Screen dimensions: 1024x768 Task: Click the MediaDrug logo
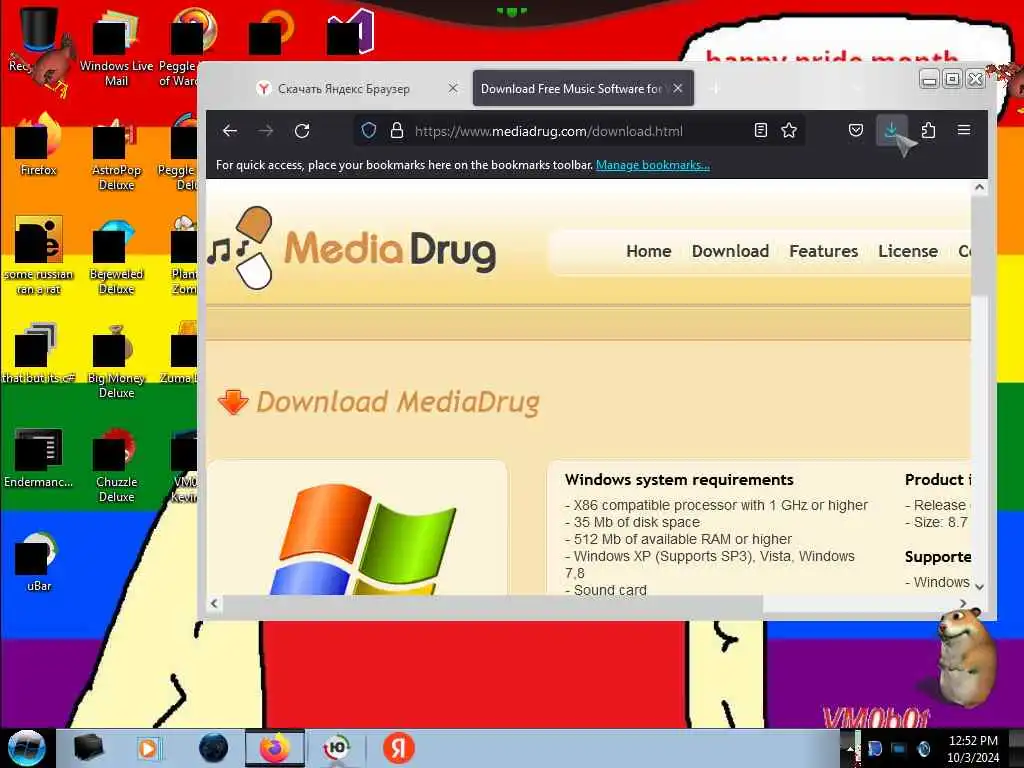351,248
